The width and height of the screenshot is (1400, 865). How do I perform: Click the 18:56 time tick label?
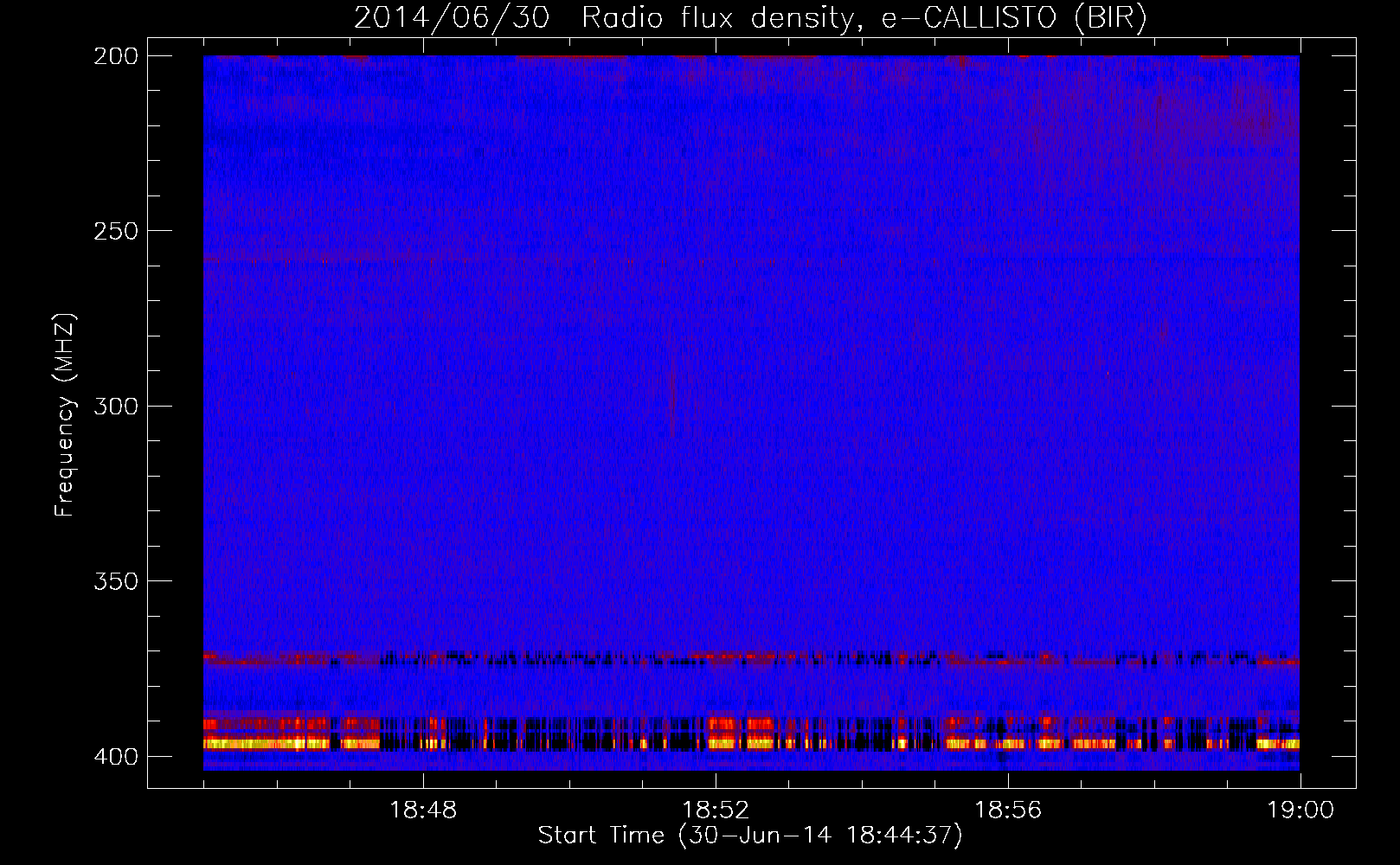coord(1008,811)
